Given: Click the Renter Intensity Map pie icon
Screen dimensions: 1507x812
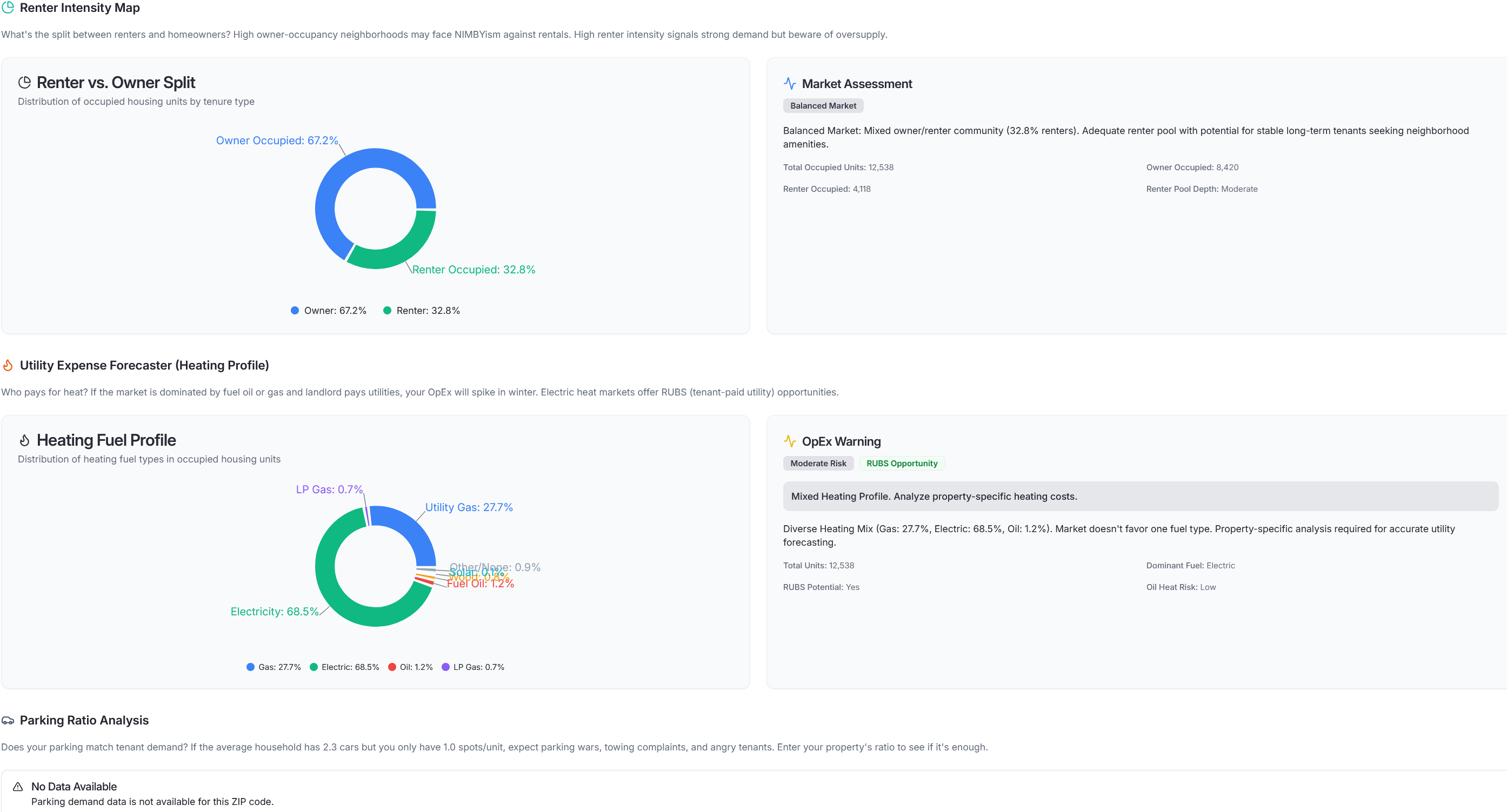Looking at the screenshot, I should click(8, 8).
